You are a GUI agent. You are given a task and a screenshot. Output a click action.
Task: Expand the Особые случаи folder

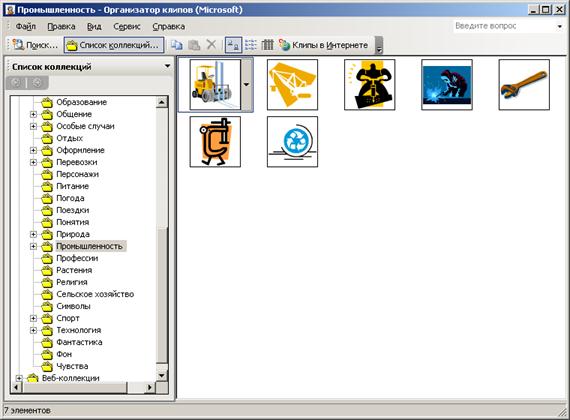click(x=33, y=126)
